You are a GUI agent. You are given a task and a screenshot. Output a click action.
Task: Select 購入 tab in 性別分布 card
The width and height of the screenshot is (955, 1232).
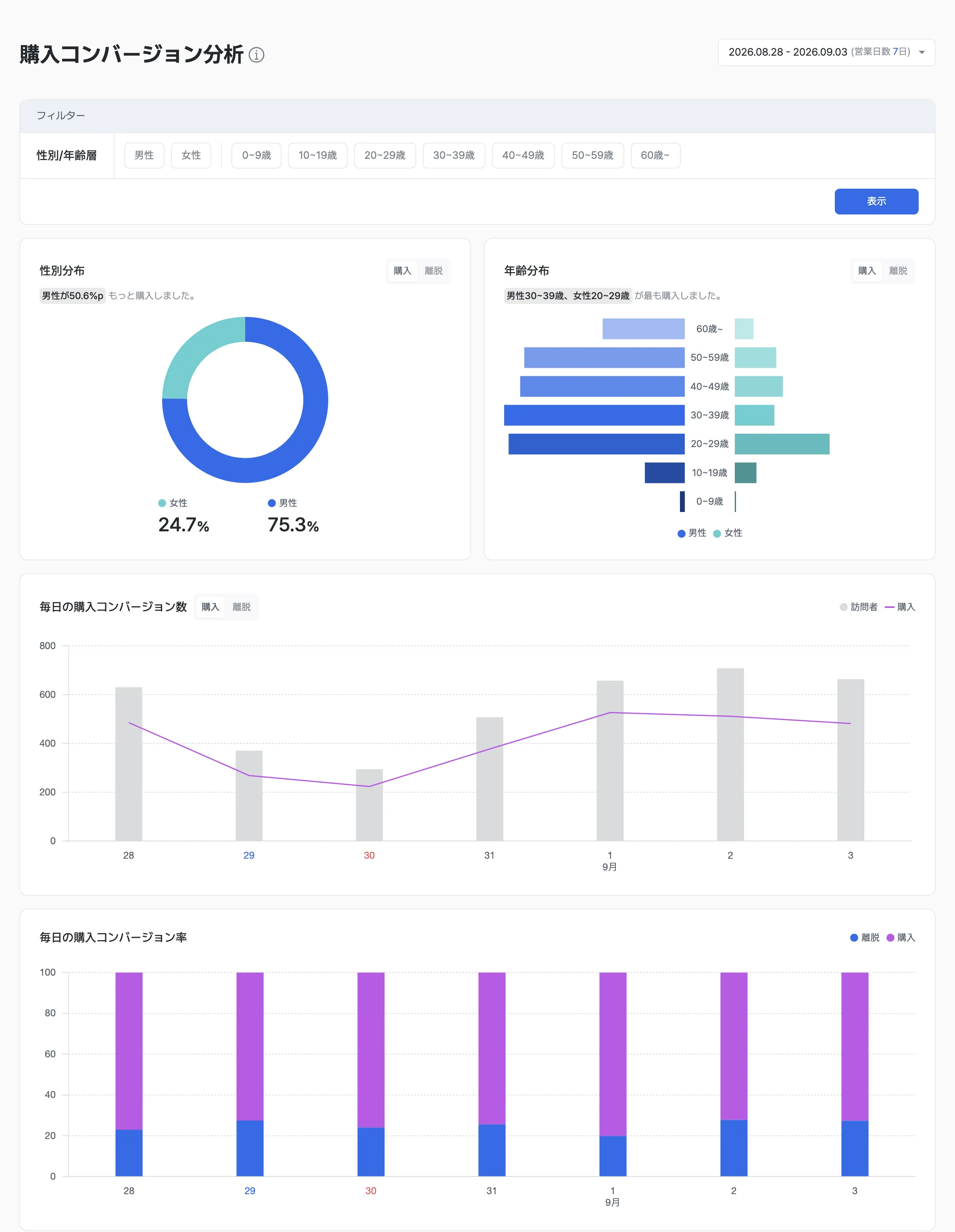pyautogui.click(x=402, y=271)
